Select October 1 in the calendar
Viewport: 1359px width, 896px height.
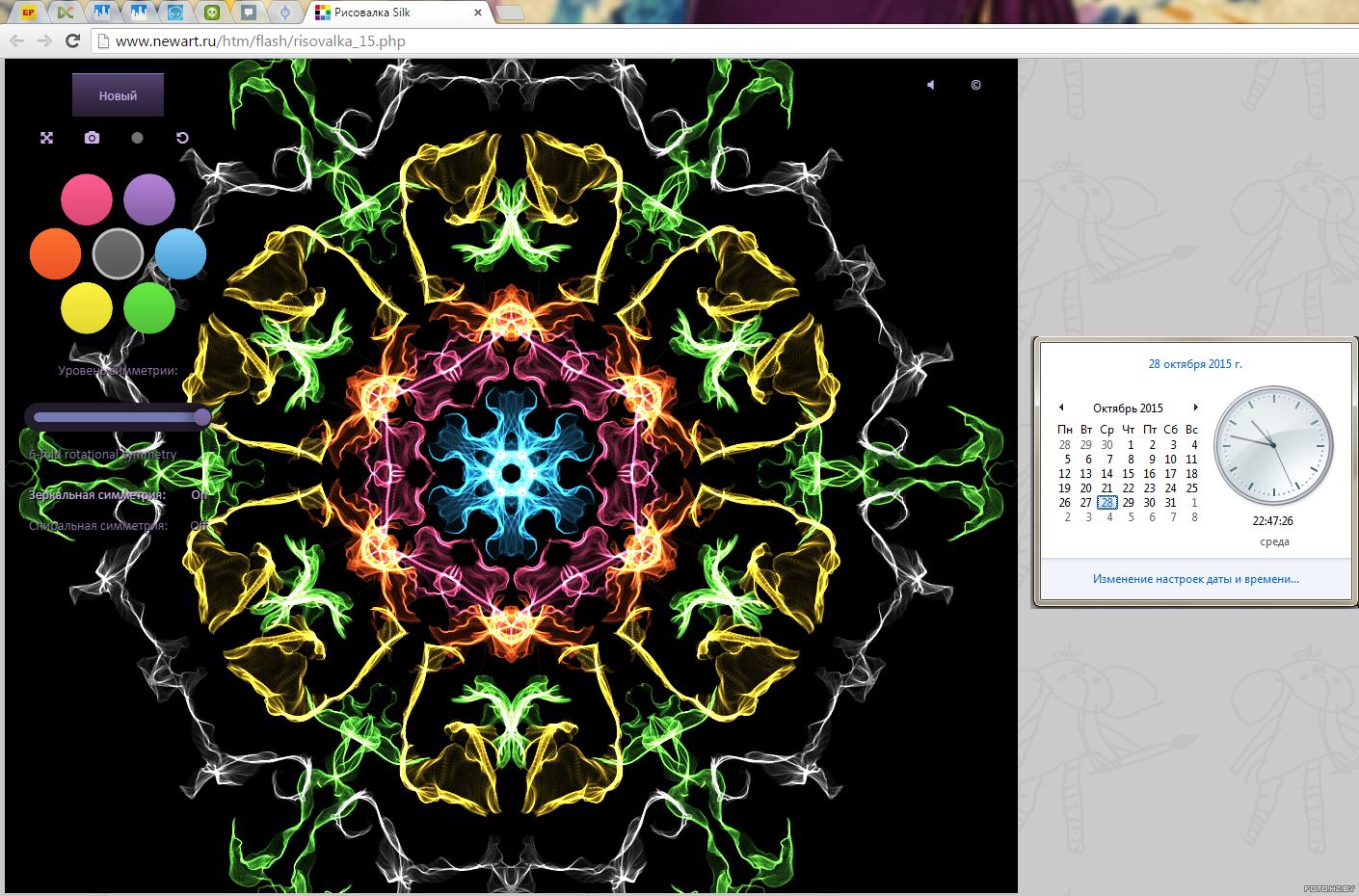[1131, 445]
